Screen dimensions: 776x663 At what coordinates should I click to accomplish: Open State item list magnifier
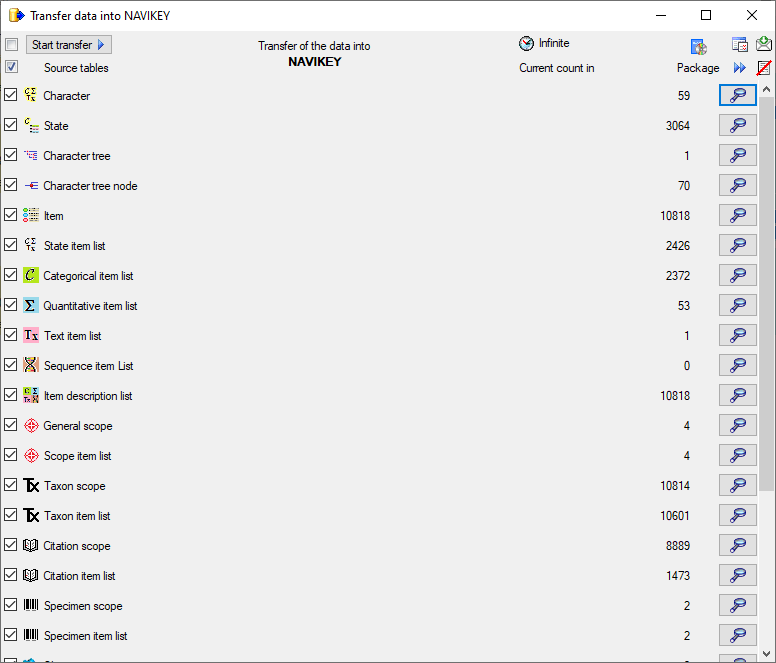737,245
